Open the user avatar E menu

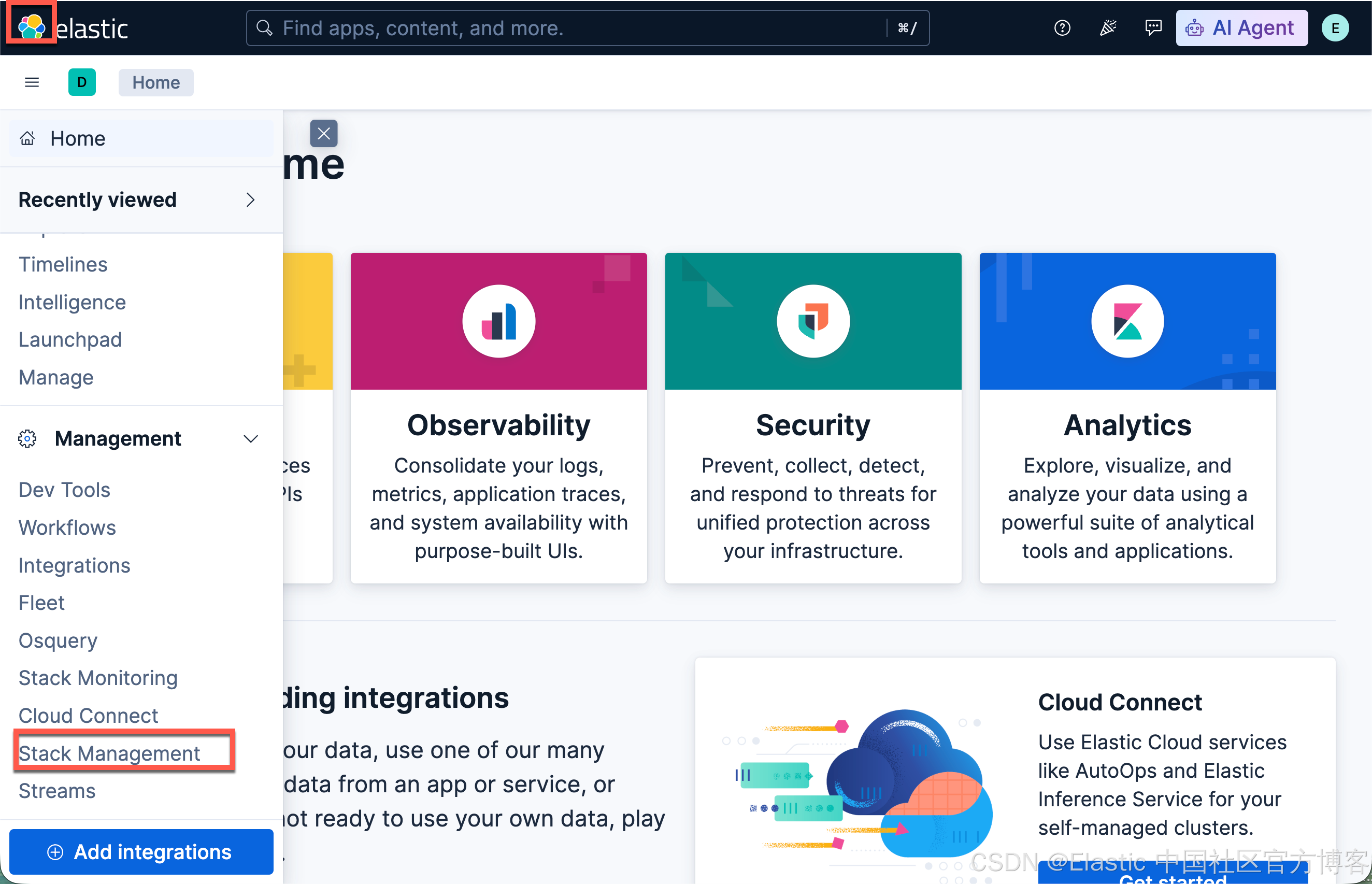pos(1335,27)
